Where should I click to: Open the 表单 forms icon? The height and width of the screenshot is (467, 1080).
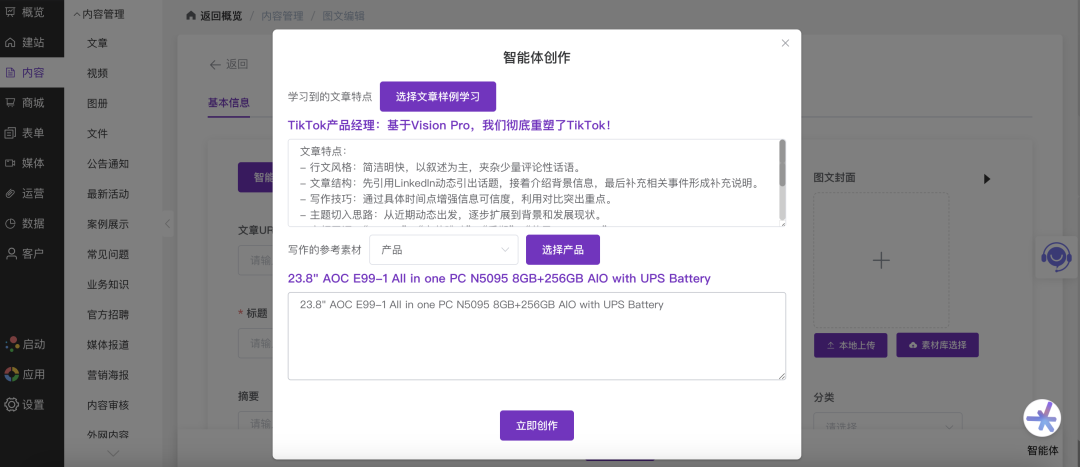pyautogui.click(x=11, y=133)
